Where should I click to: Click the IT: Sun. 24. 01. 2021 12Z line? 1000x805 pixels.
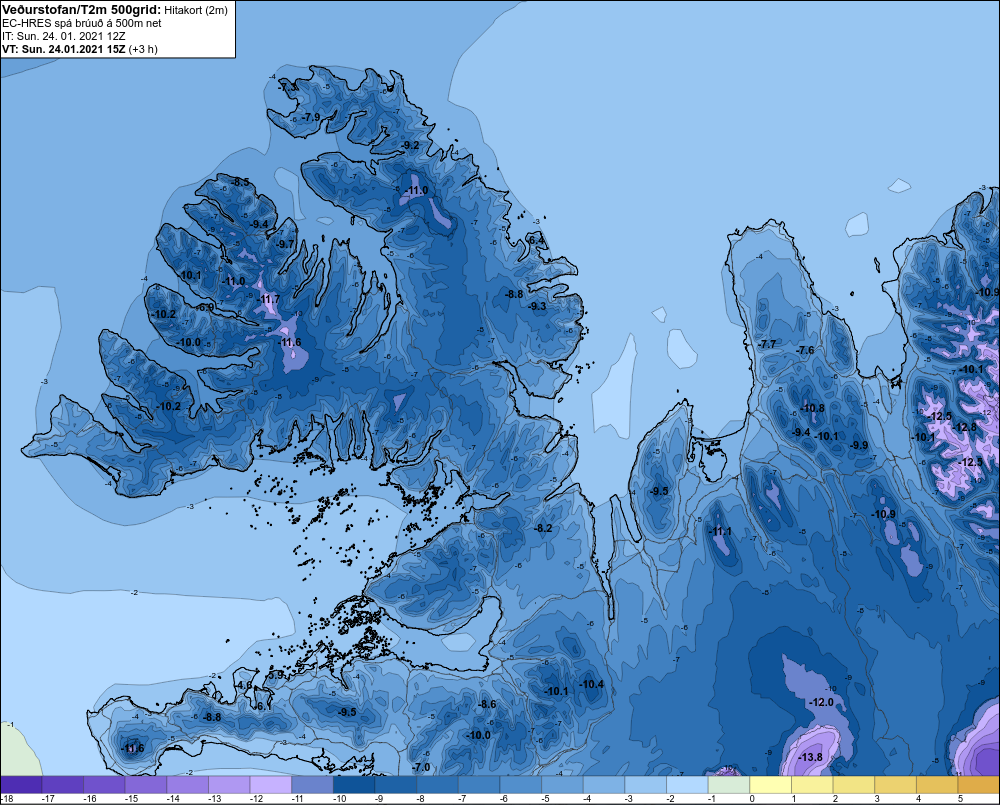pos(64,36)
